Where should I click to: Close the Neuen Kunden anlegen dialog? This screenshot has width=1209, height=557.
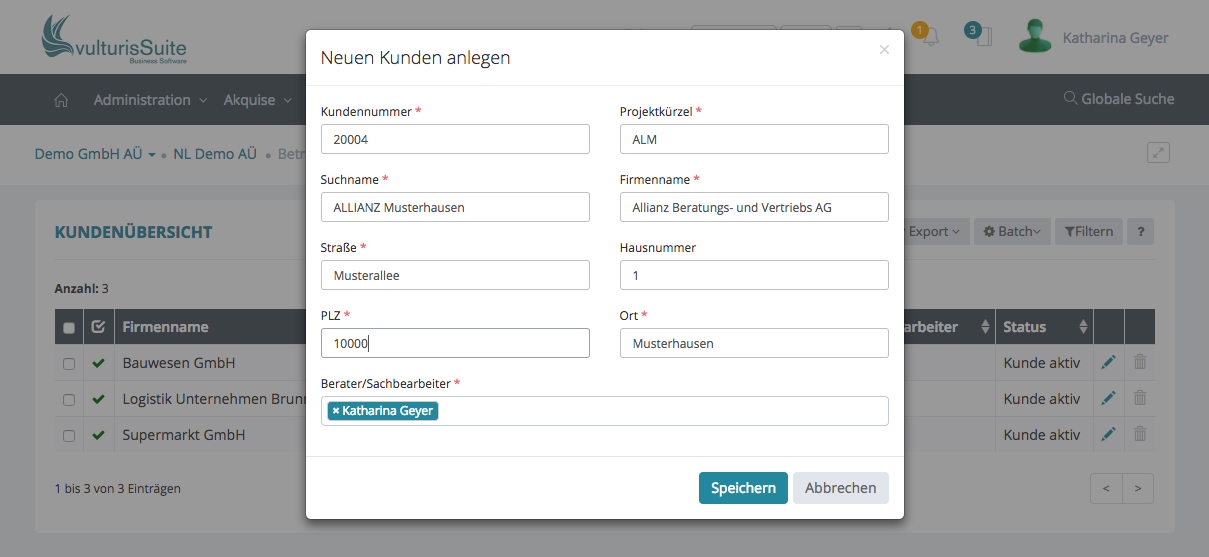(884, 50)
